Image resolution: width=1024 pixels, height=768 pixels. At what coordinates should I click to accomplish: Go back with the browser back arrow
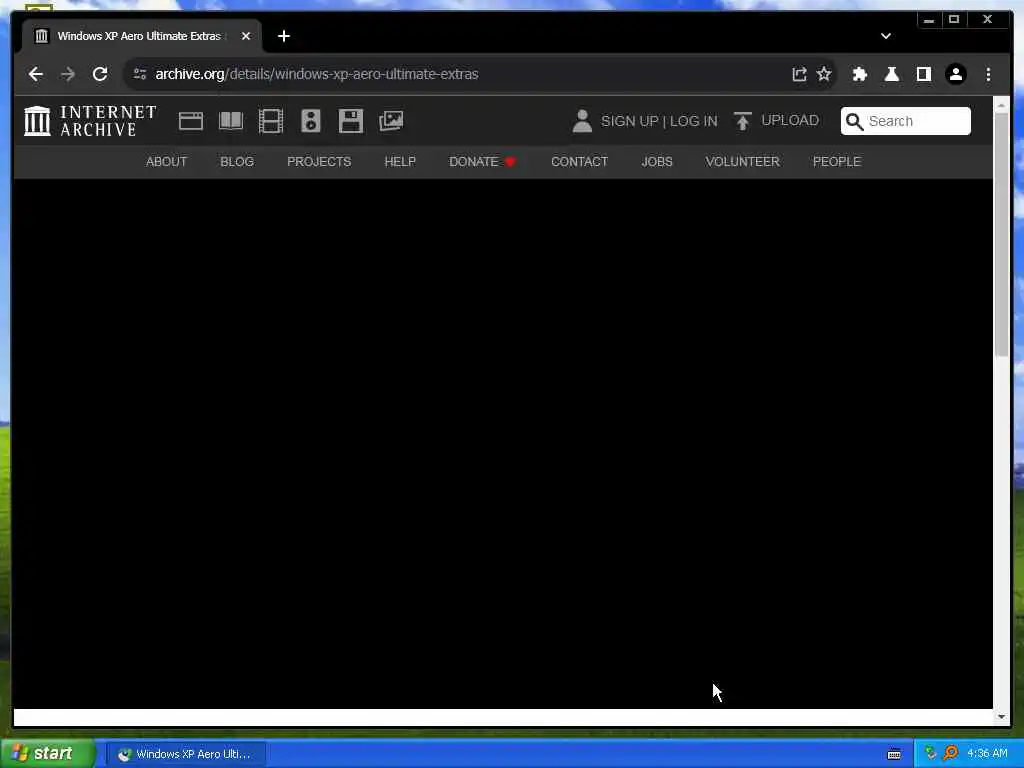tap(36, 74)
